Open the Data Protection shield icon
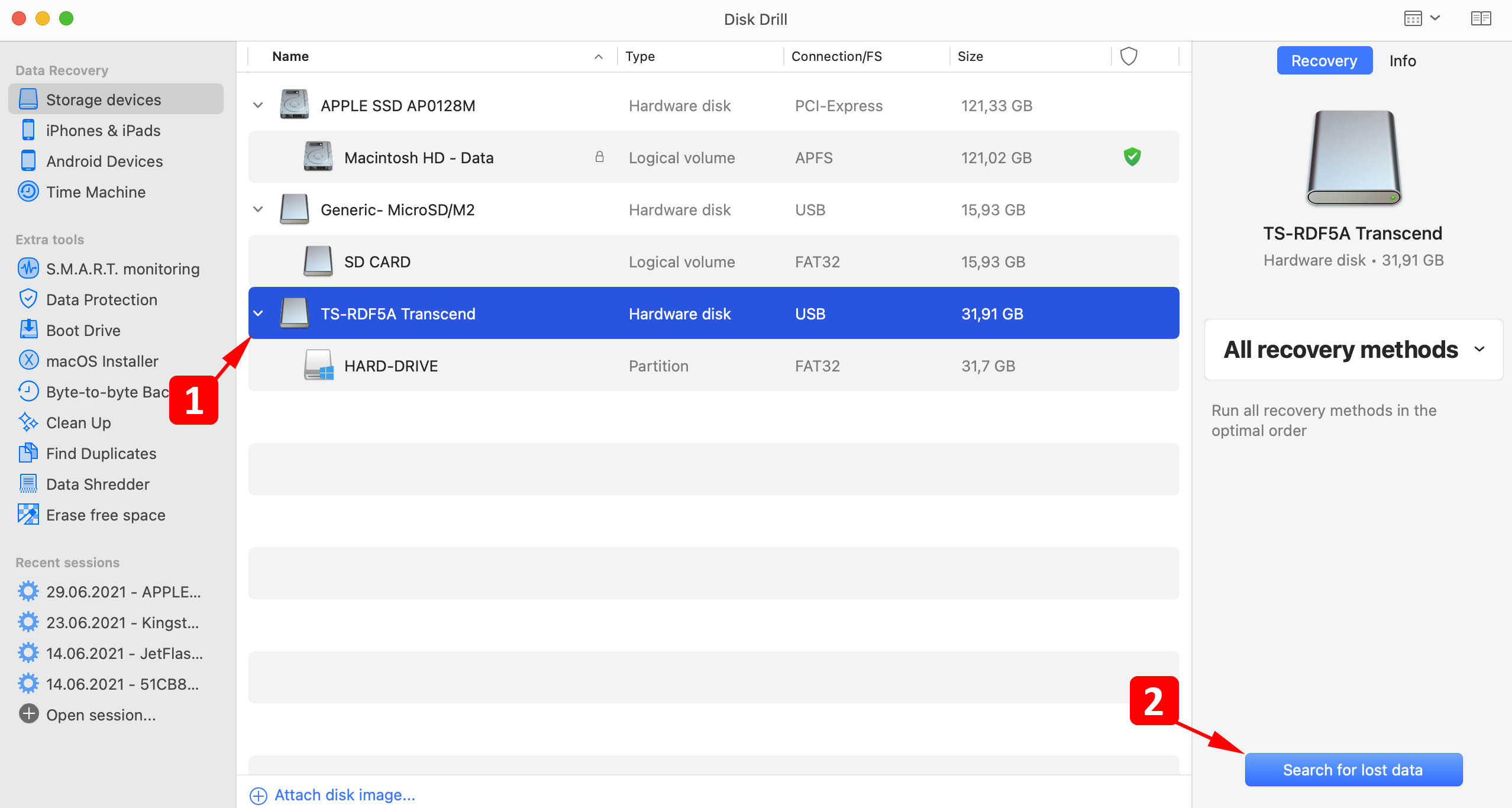 point(28,299)
